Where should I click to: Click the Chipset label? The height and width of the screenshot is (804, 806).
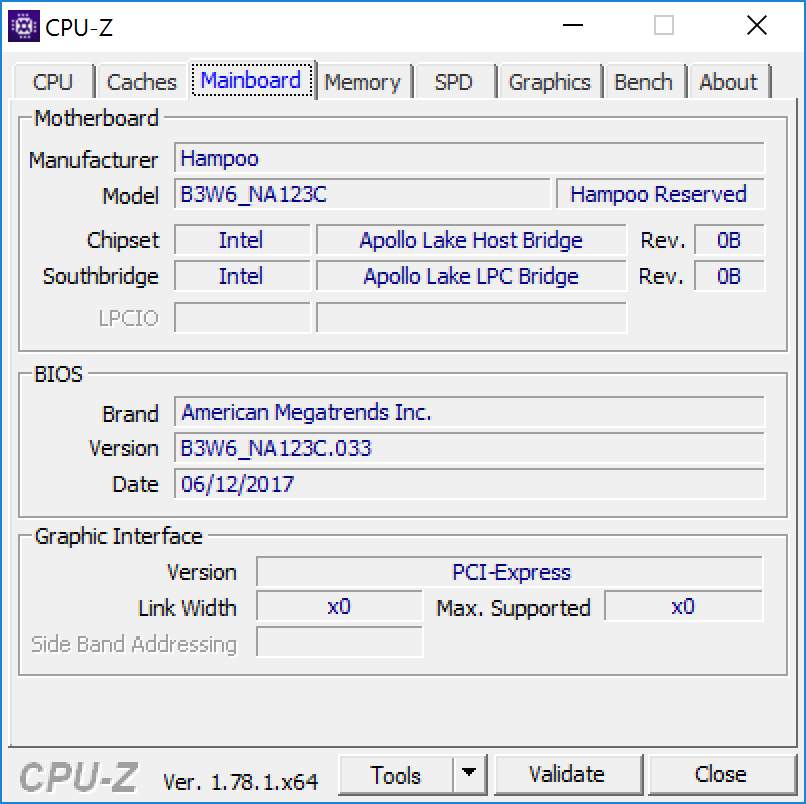(x=123, y=240)
